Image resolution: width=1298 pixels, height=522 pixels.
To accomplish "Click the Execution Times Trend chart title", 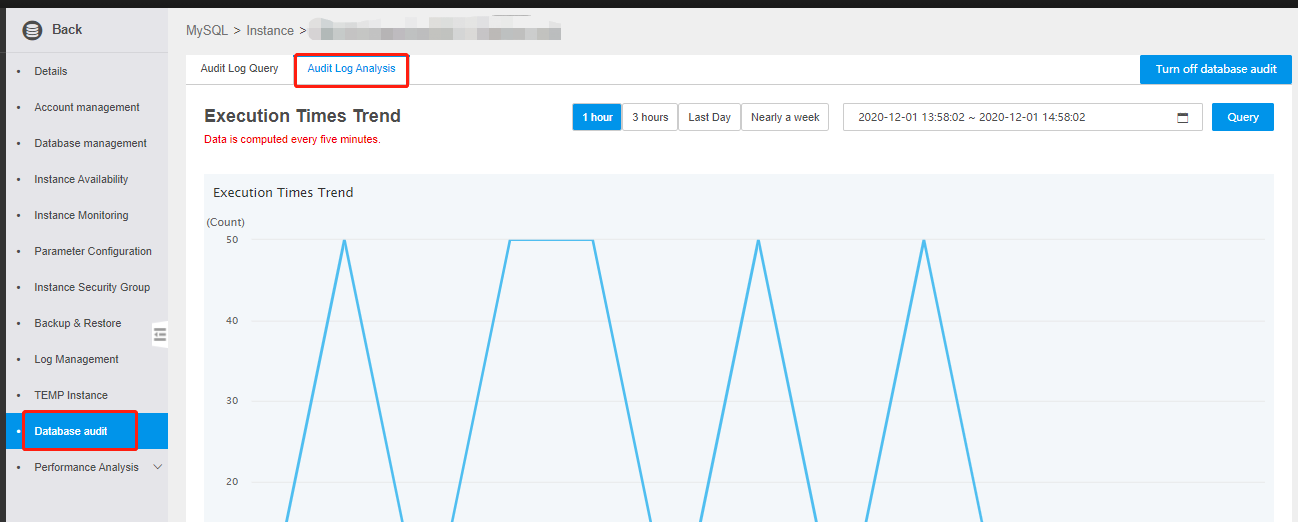I will click(x=283, y=193).
